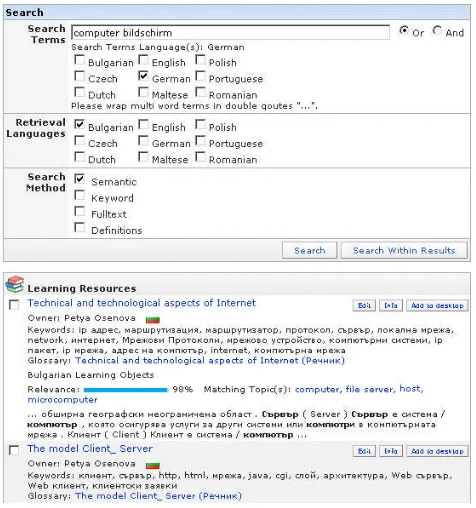This screenshot has width=476, height=508.
Task: Check Polish in Retrieval Languages
Action: (200, 125)
